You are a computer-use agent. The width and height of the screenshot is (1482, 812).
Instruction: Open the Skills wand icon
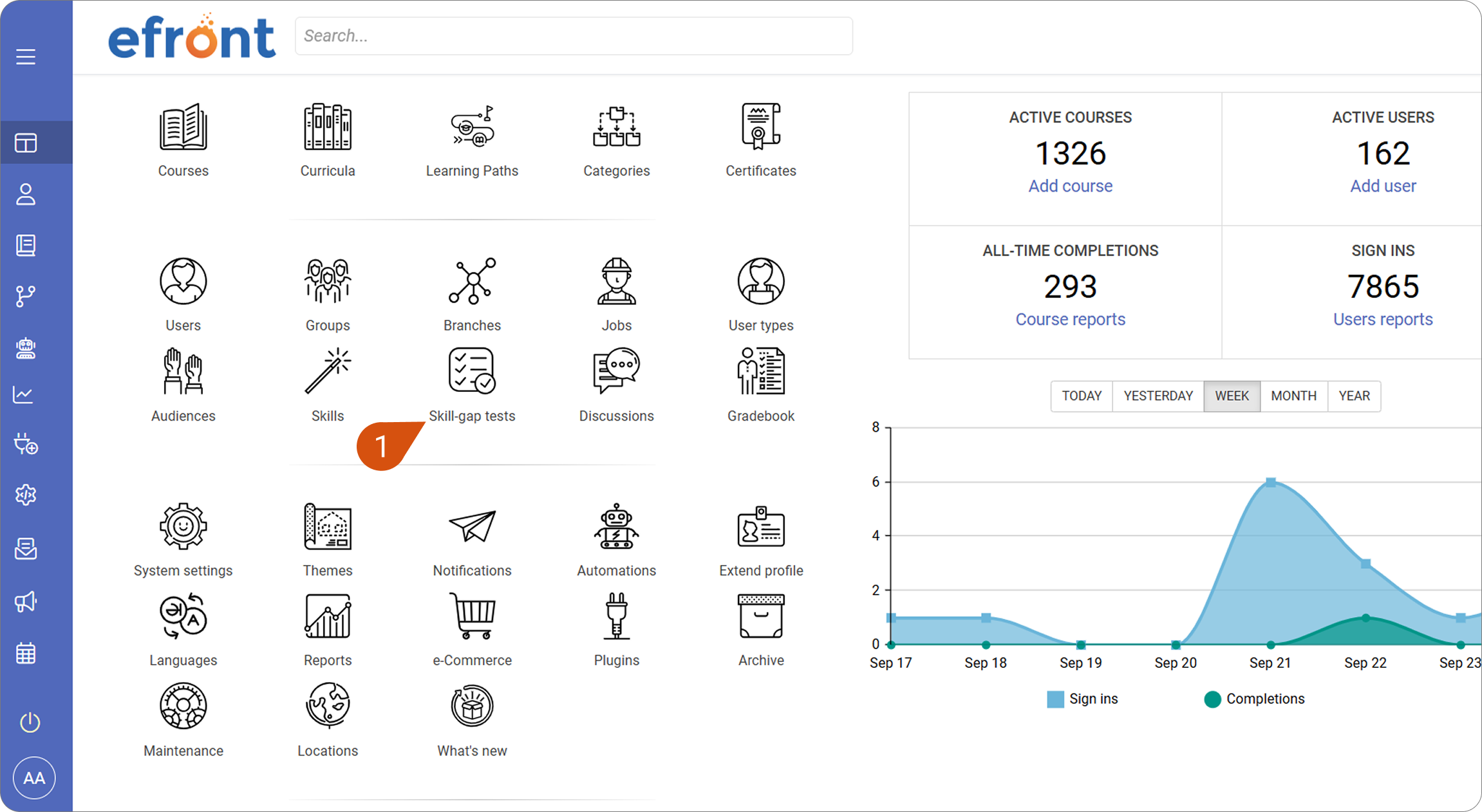[x=328, y=371]
